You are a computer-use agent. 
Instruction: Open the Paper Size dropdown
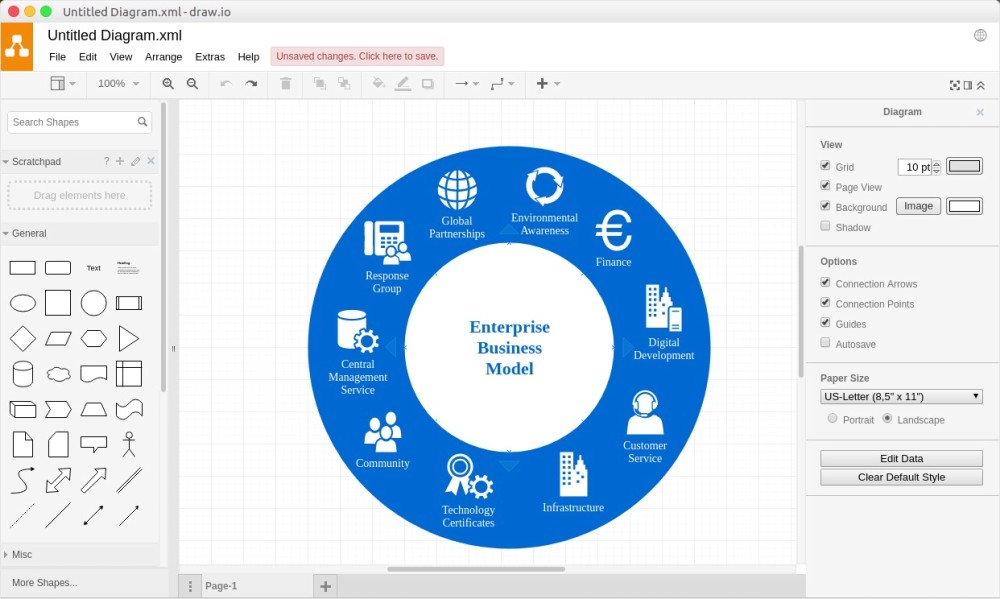[900, 396]
